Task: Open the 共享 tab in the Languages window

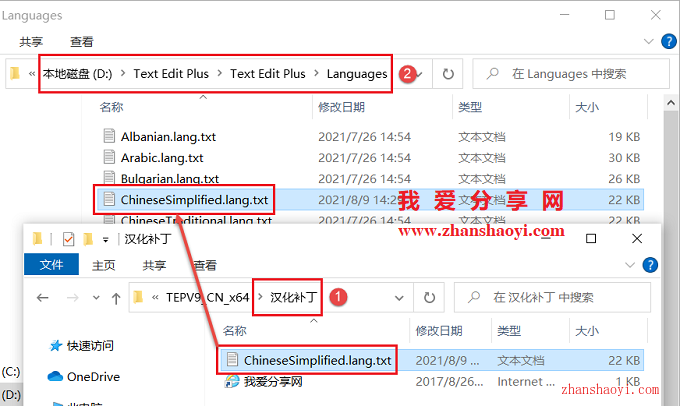Action: point(31,42)
